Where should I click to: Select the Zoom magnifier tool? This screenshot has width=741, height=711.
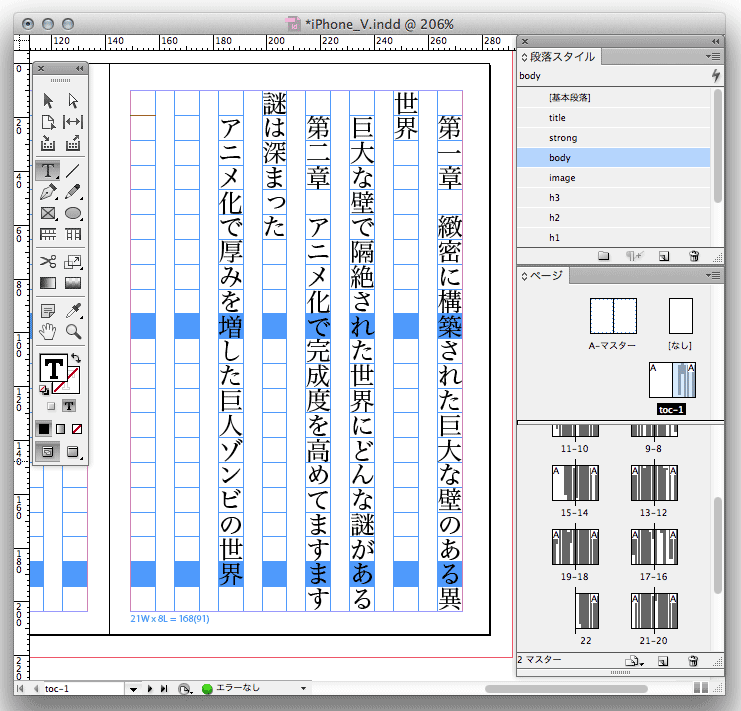coord(73,332)
